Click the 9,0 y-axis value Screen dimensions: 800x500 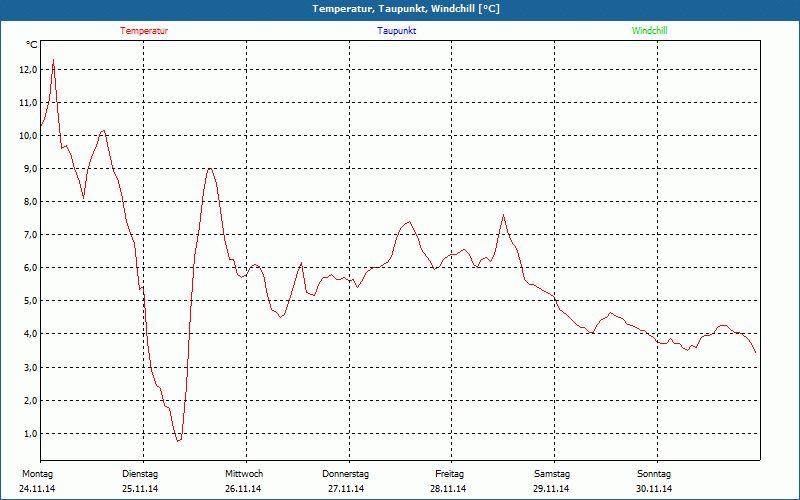coord(30,168)
